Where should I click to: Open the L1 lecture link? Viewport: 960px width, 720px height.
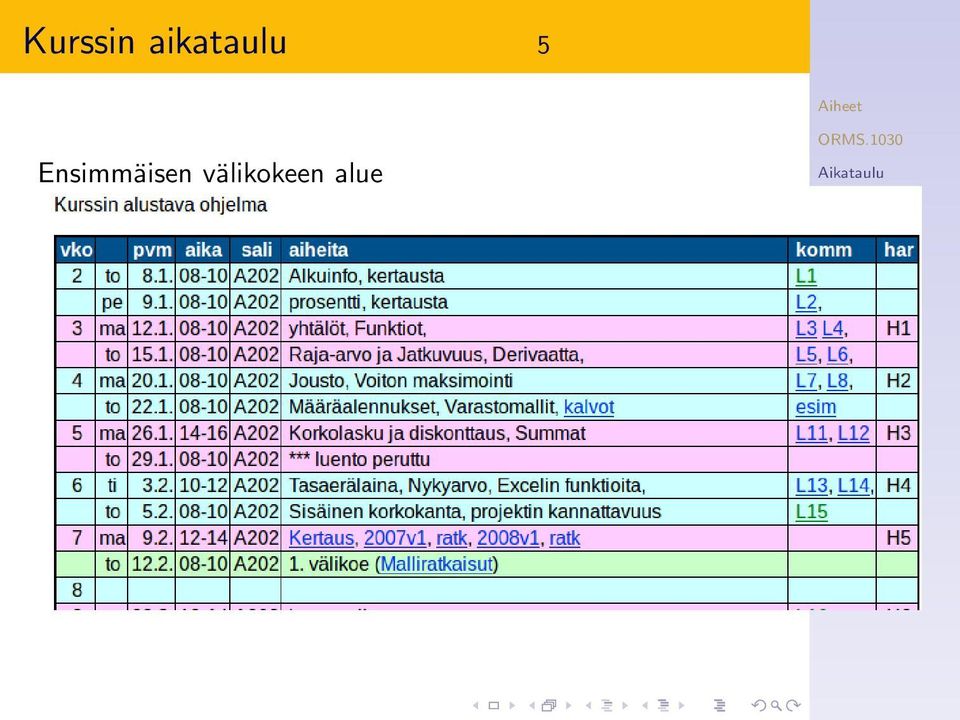click(x=806, y=276)
